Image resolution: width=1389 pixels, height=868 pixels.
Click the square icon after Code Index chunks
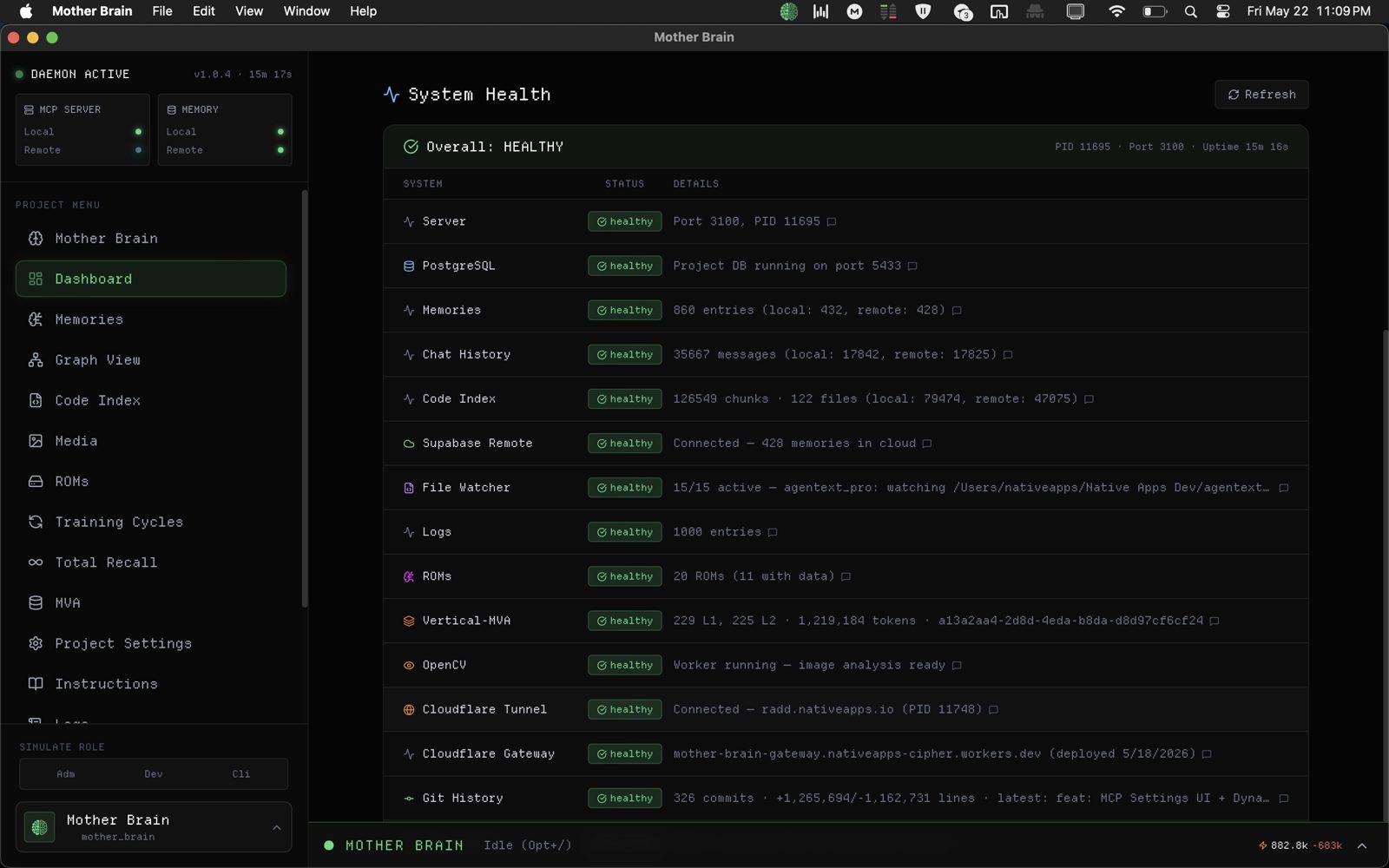(x=1089, y=398)
